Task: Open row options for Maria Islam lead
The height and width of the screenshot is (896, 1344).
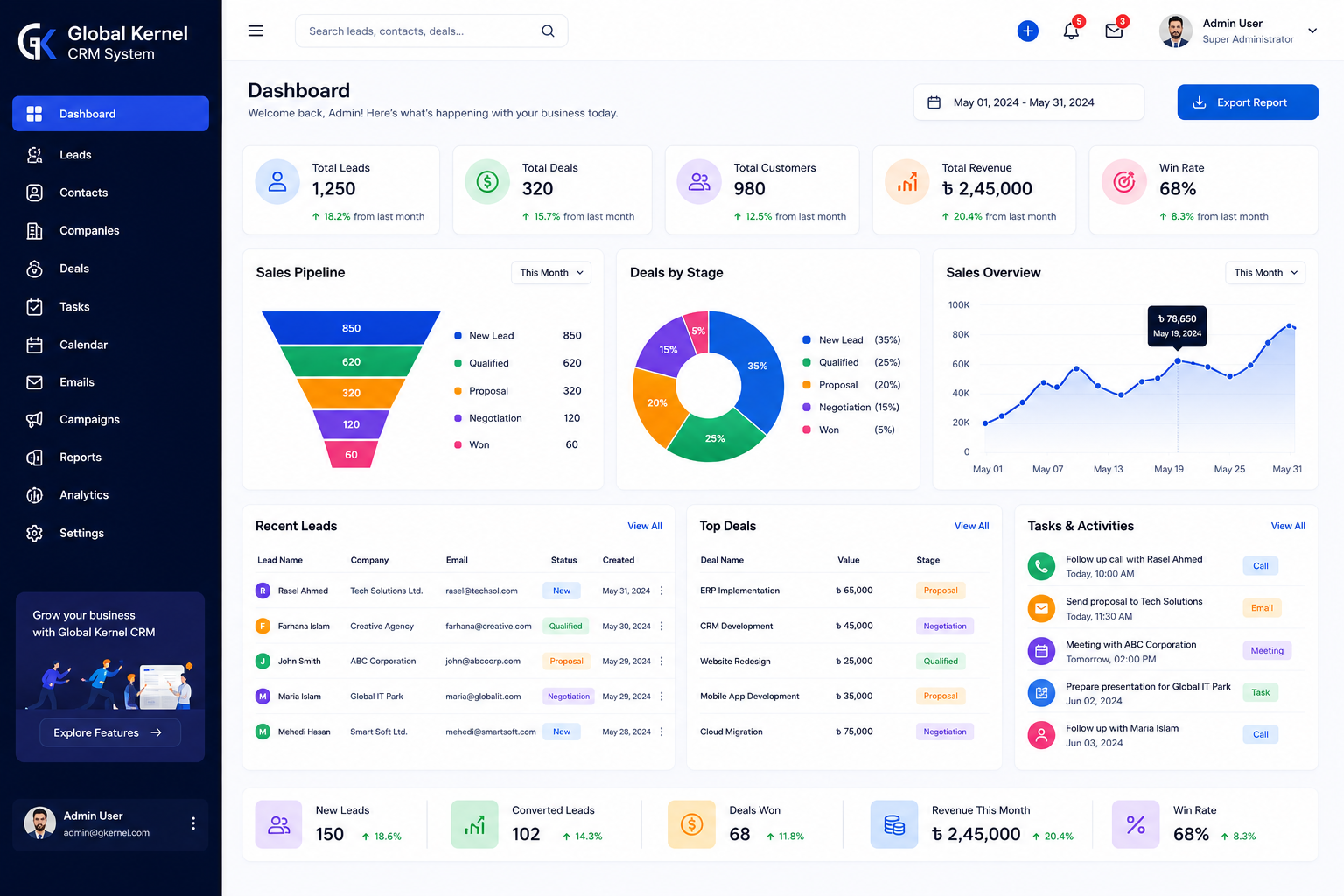Action: coord(661,696)
